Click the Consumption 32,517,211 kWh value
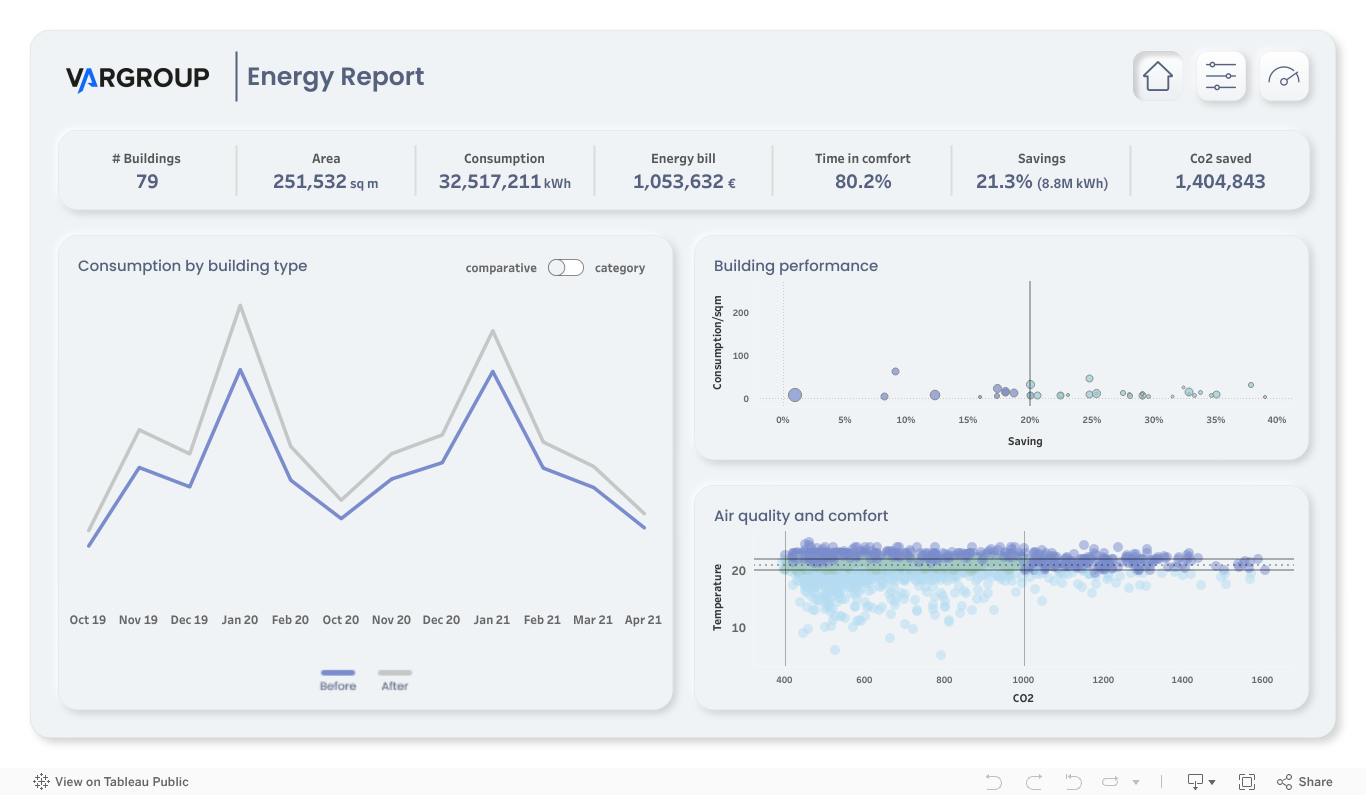The width and height of the screenshot is (1366, 795). click(x=505, y=182)
